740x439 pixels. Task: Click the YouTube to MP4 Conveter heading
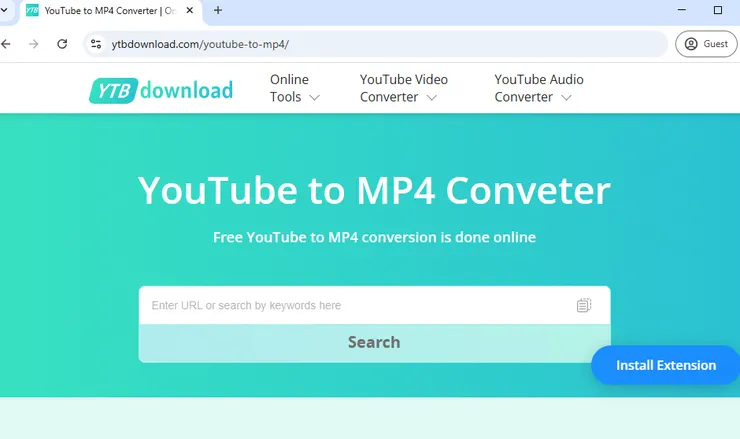[x=374, y=191]
